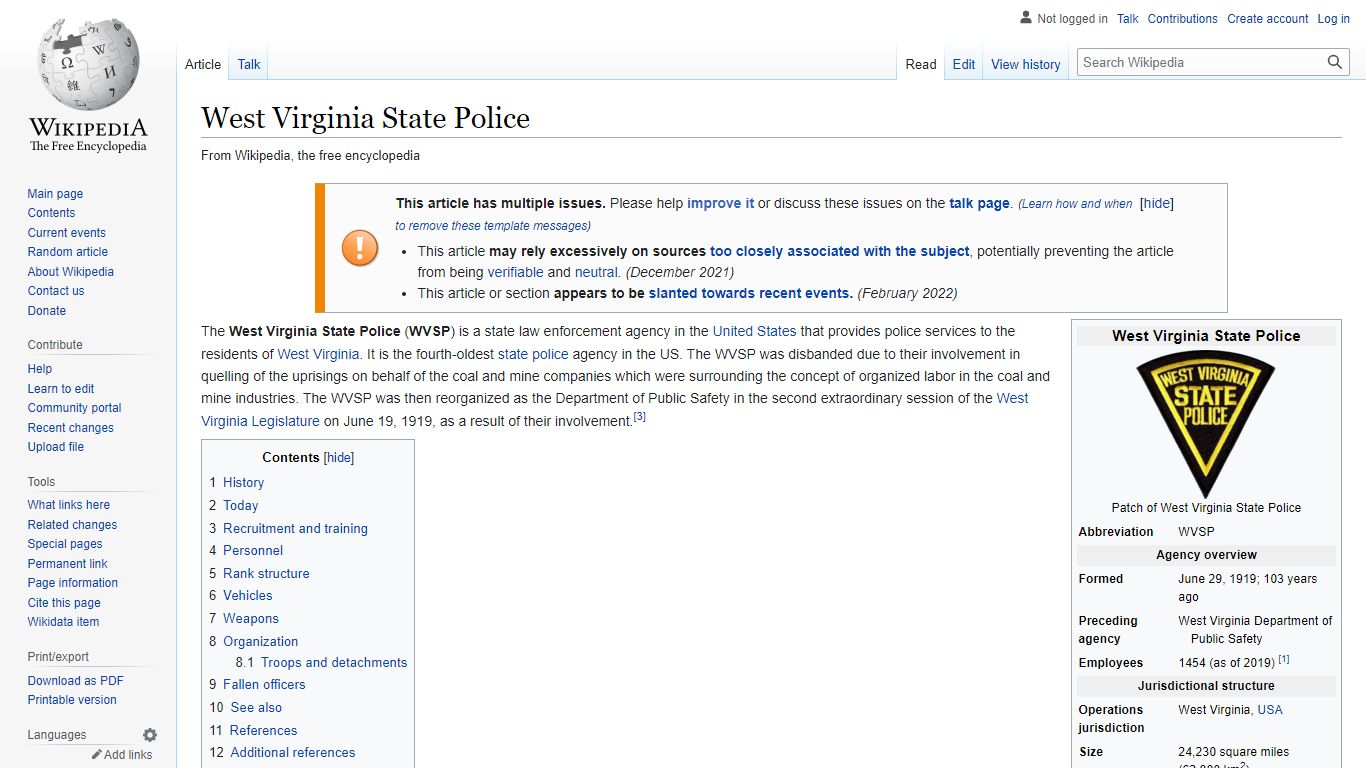1366x768 pixels.
Task: Jump to History section in contents
Action: [243, 482]
